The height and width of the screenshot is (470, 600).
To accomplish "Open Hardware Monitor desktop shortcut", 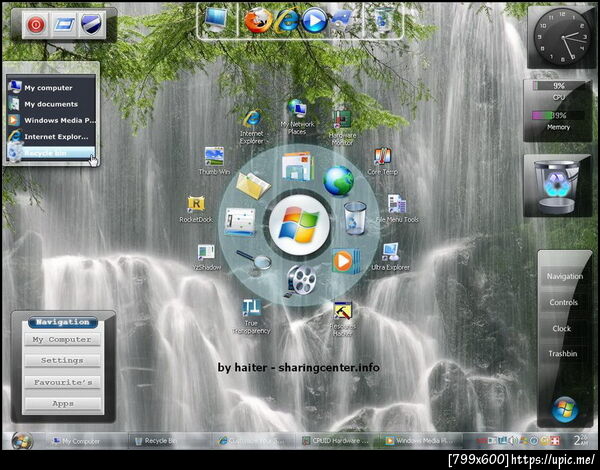I will point(342,127).
